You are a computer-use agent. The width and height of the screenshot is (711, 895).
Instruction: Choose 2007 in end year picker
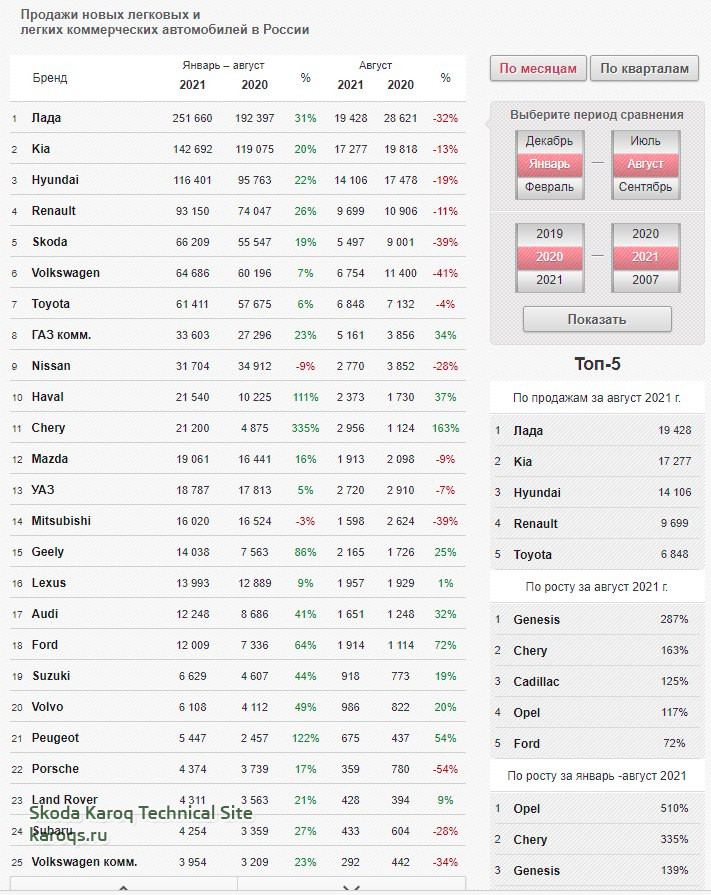[645, 280]
